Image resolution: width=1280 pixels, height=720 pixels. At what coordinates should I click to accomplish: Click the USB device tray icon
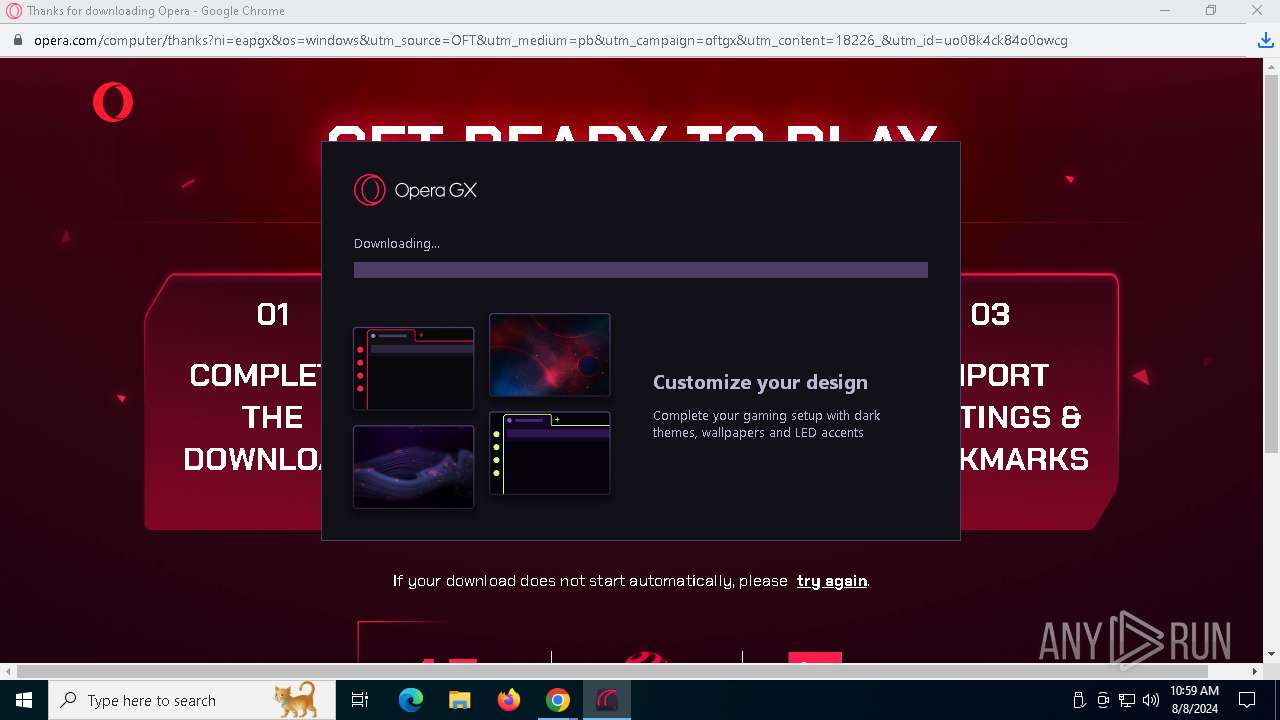pyautogui.click(x=1079, y=700)
